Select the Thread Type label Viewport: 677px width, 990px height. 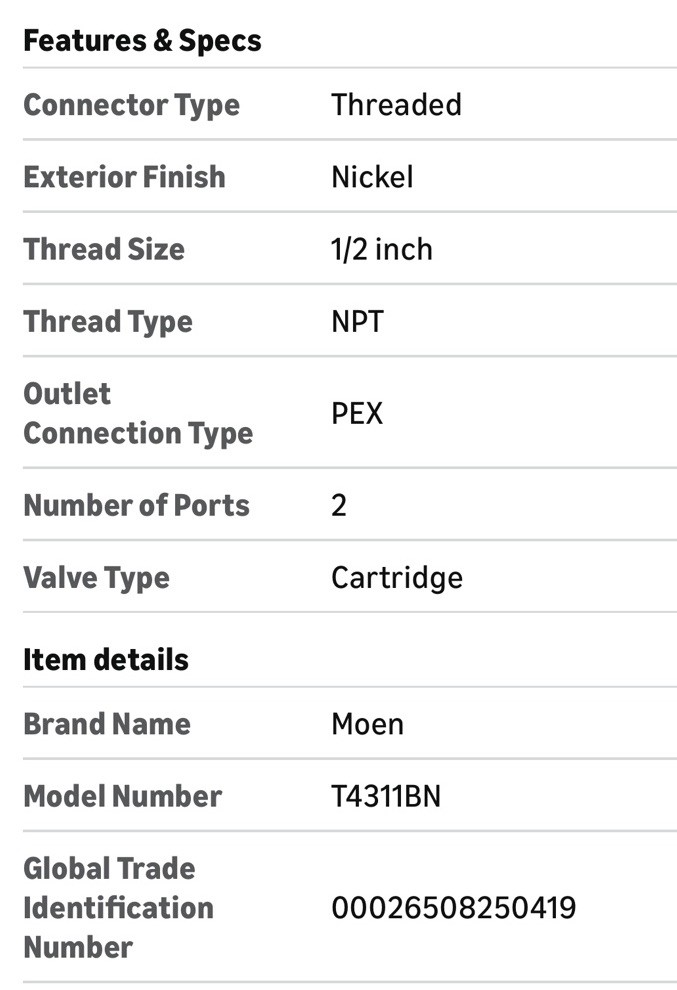108,323
